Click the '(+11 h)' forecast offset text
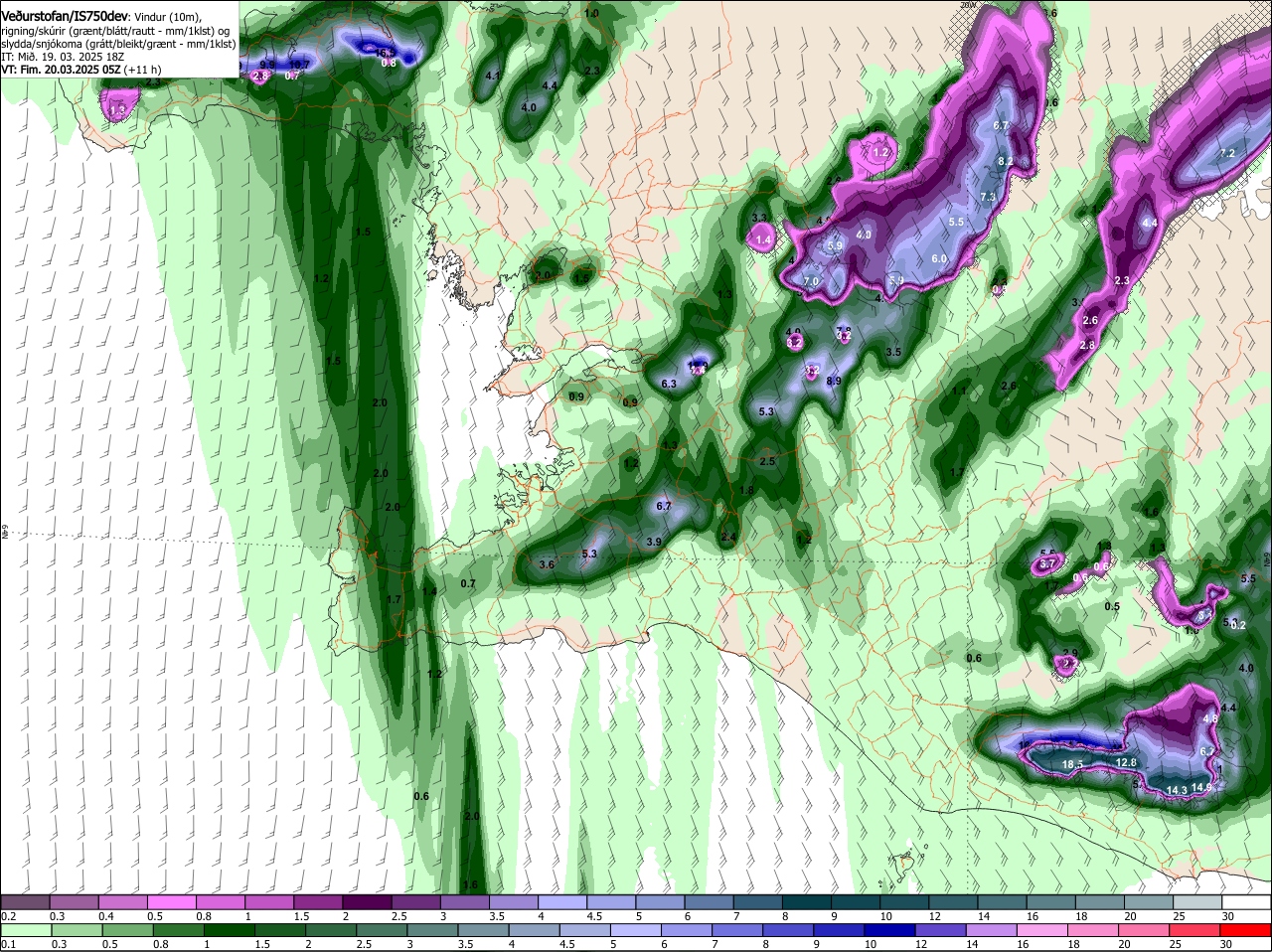 coord(143,70)
